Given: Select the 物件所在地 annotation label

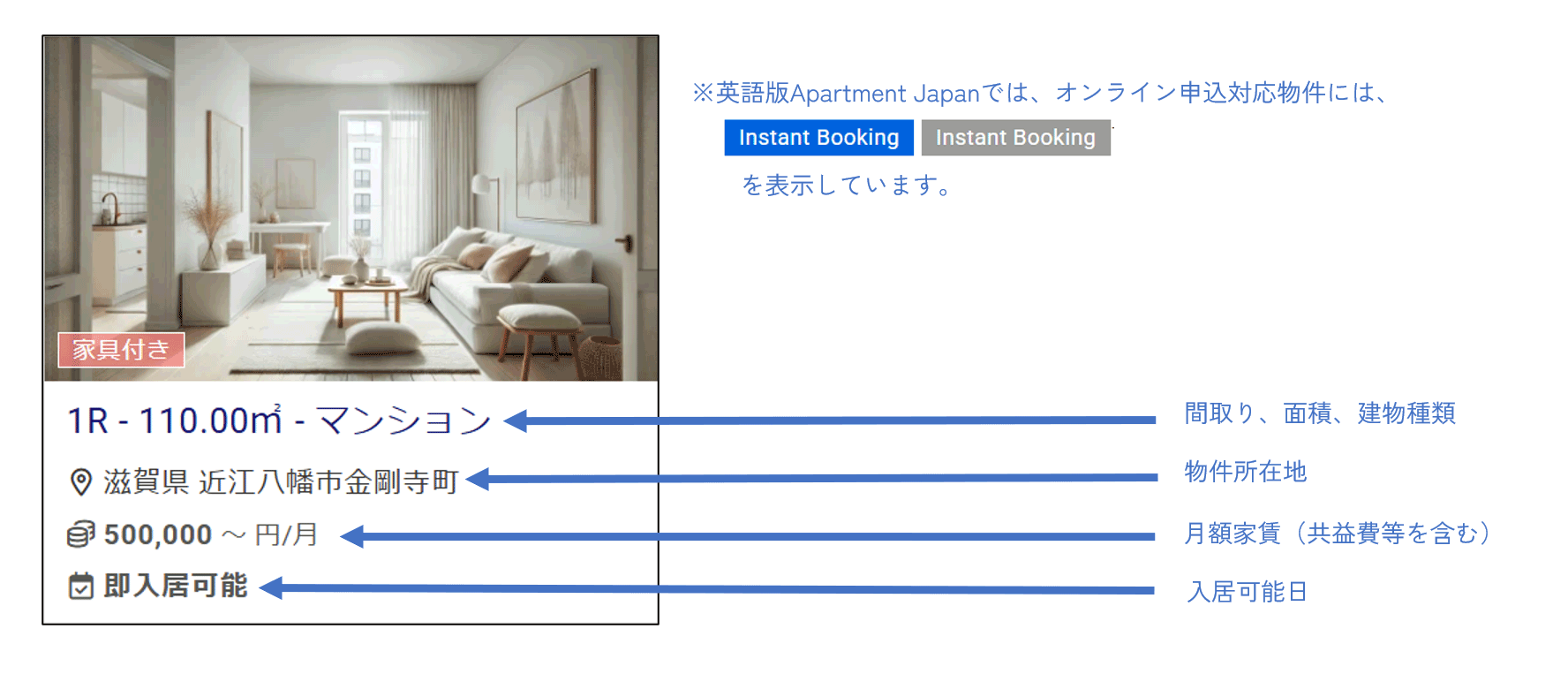Looking at the screenshot, I should click(1245, 472).
